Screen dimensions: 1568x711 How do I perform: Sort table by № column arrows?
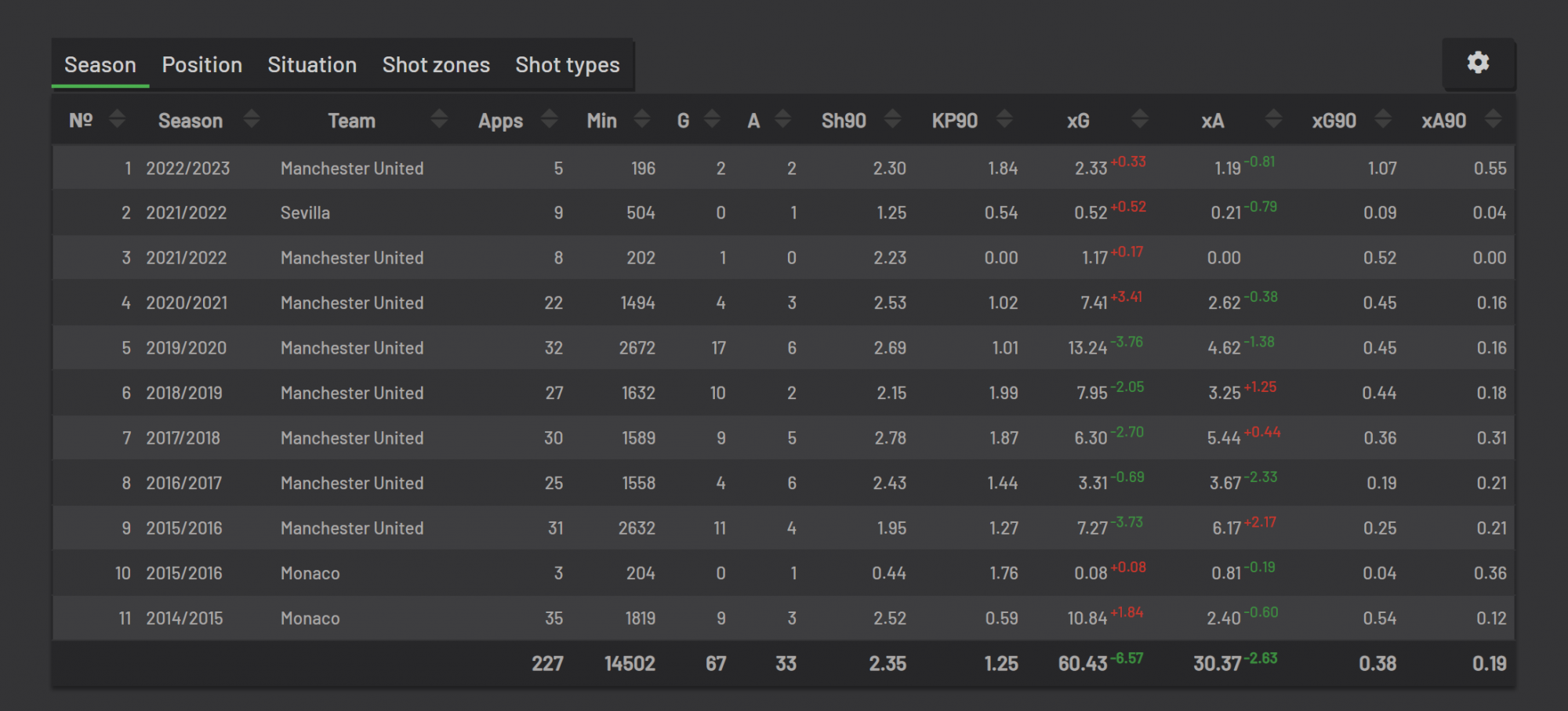click(x=117, y=119)
